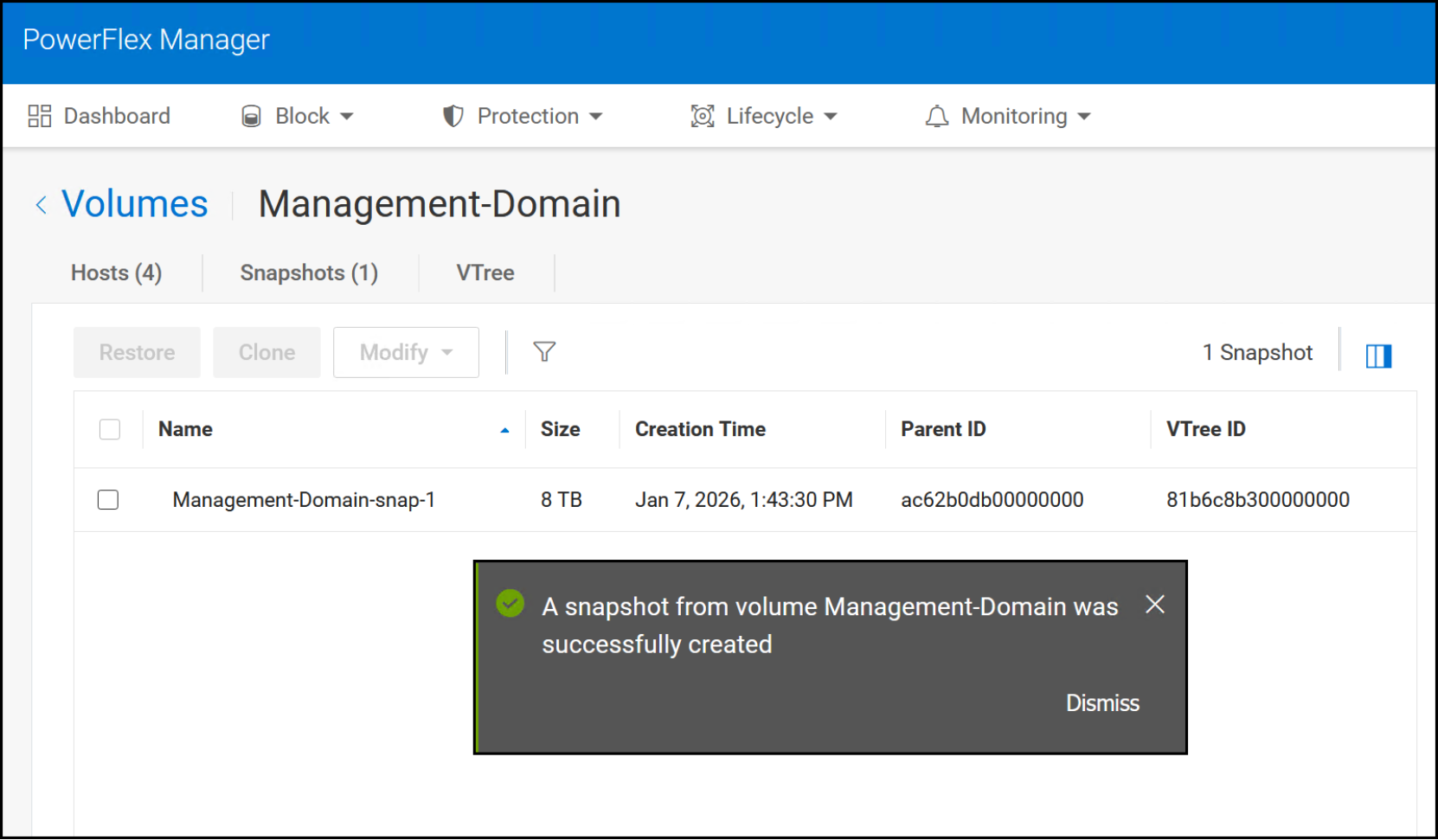Open the column chooser icon
The height and width of the screenshot is (840, 1438).
coord(1378,356)
